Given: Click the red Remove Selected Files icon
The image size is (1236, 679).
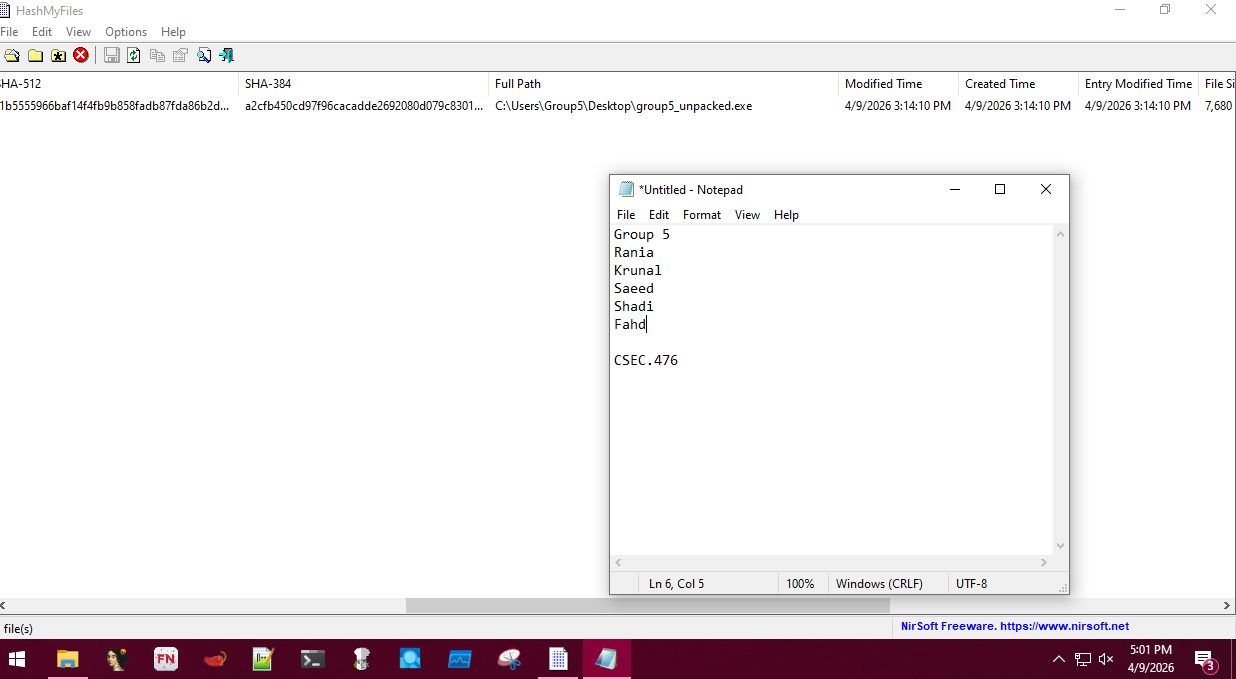Looking at the screenshot, I should click(81, 56).
